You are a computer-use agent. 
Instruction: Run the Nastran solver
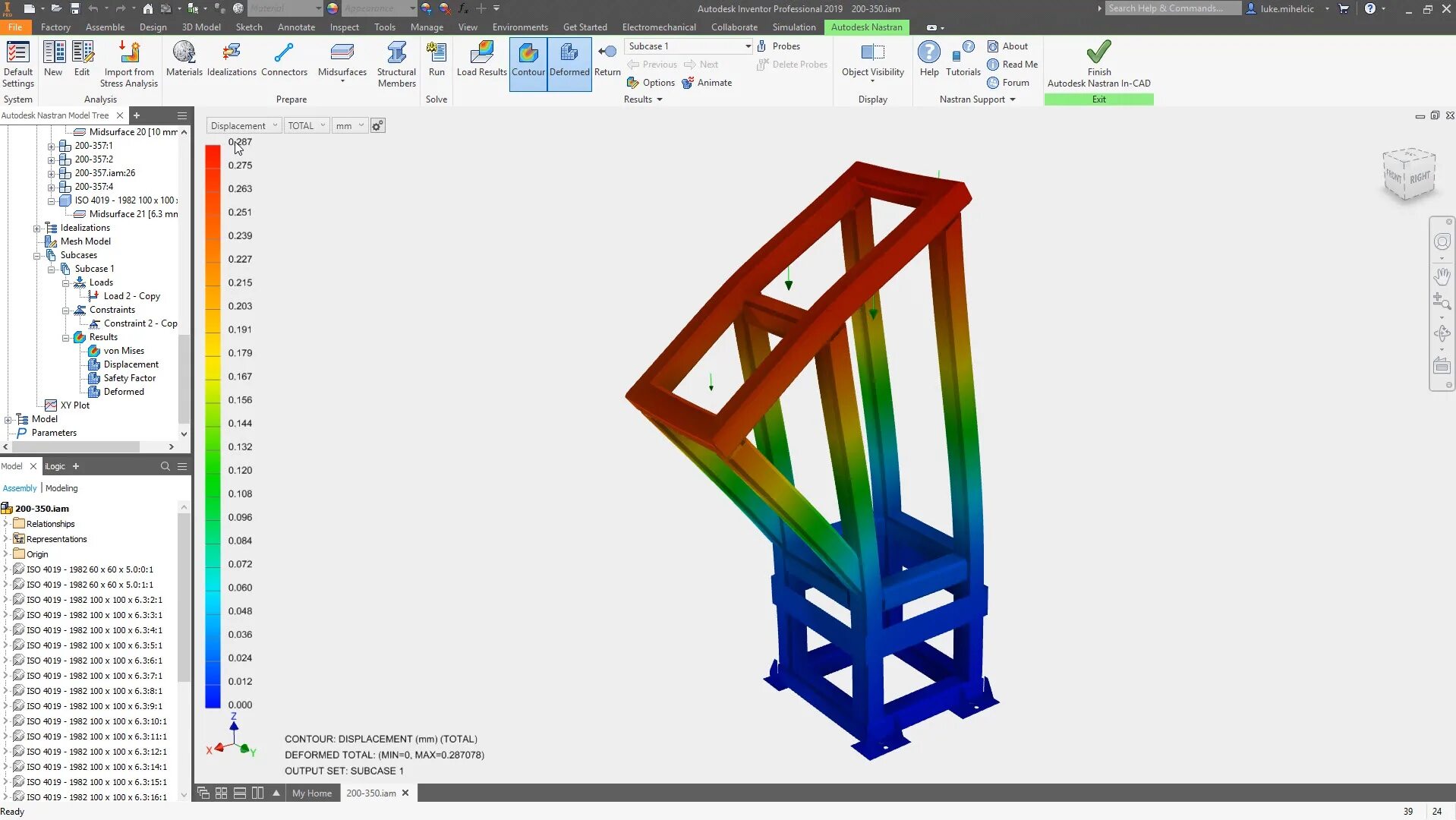(436, 59)
